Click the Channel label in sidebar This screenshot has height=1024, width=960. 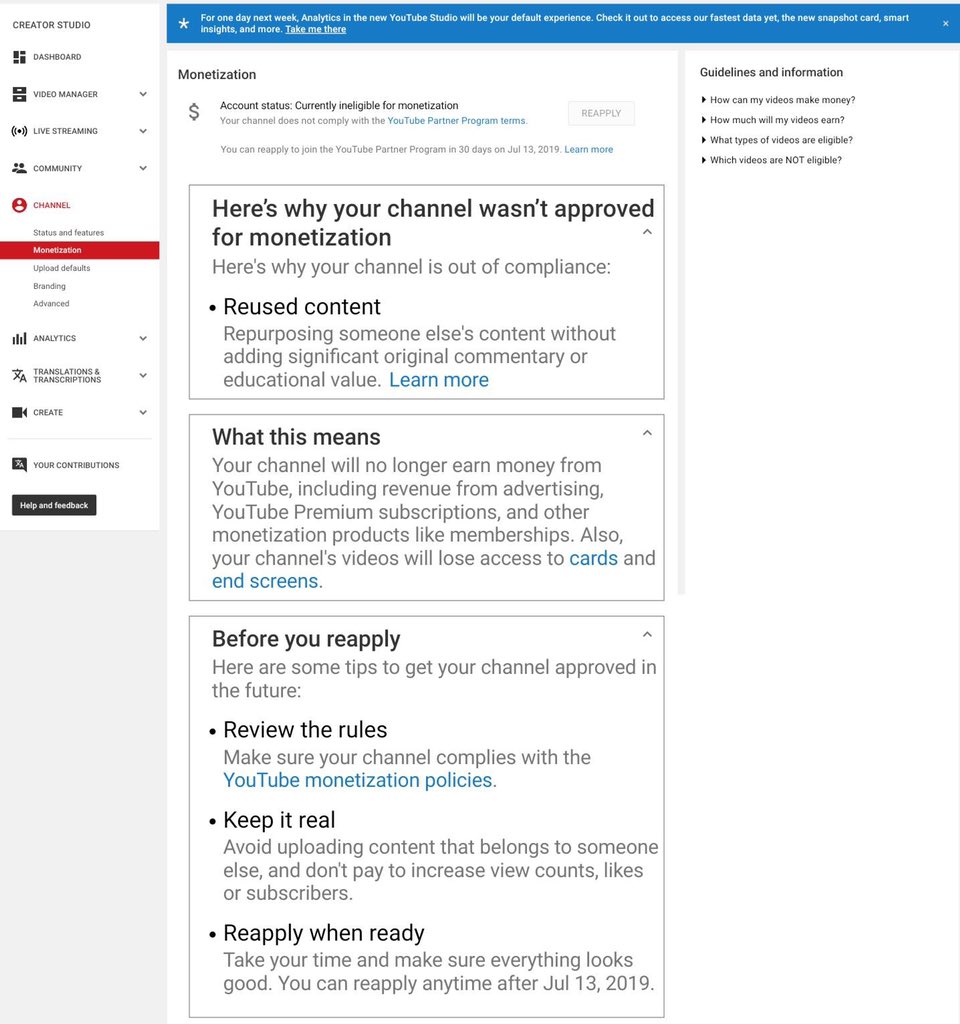pyautogui.click(x=52, y=205)
